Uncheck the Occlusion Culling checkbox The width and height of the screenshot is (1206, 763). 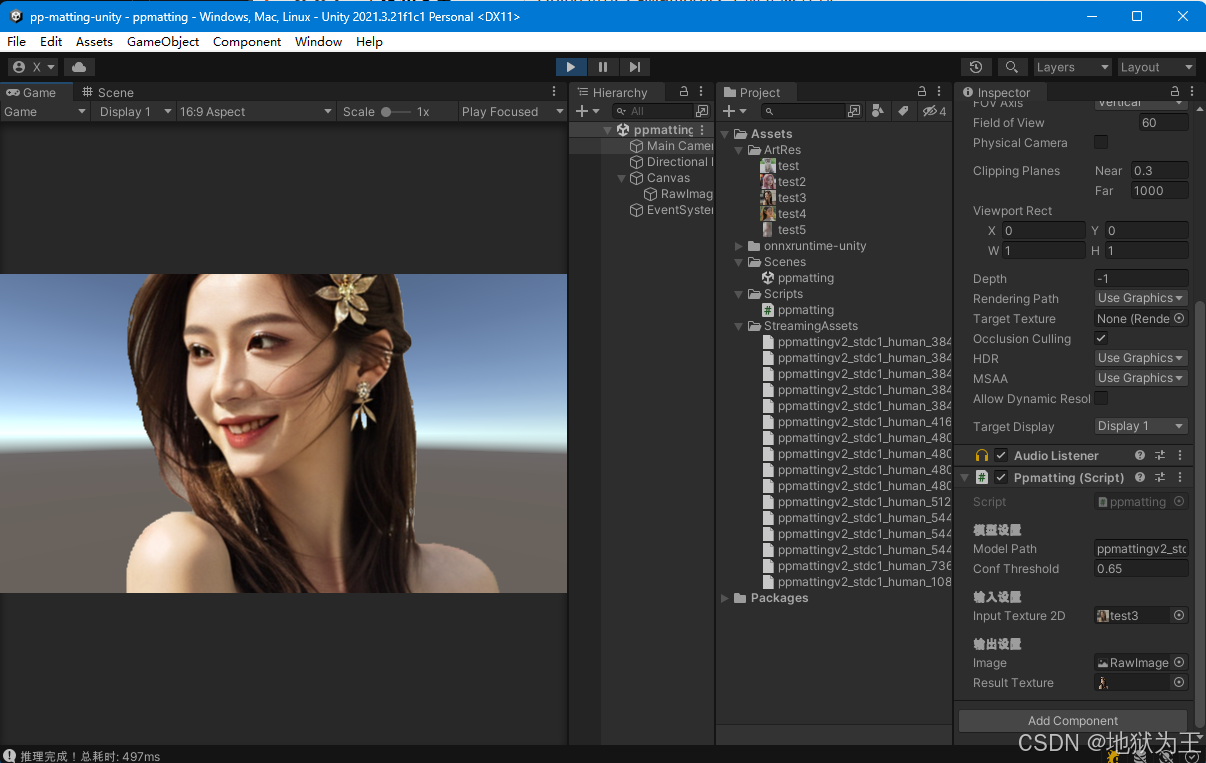pos(1101,339)
